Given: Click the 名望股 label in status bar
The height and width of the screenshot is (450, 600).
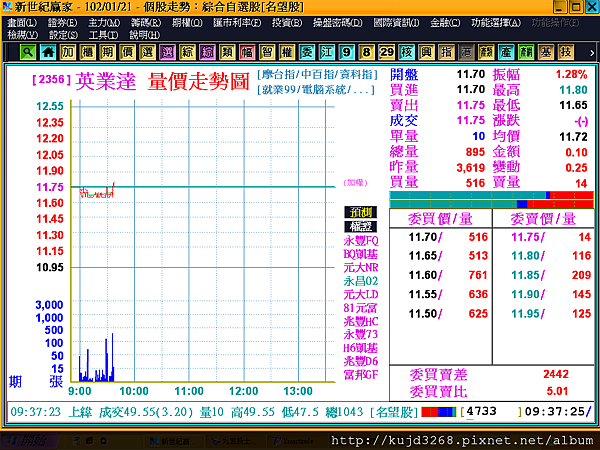Looking at the screenshot, I should pyautogui.click(x=394, y=412).
